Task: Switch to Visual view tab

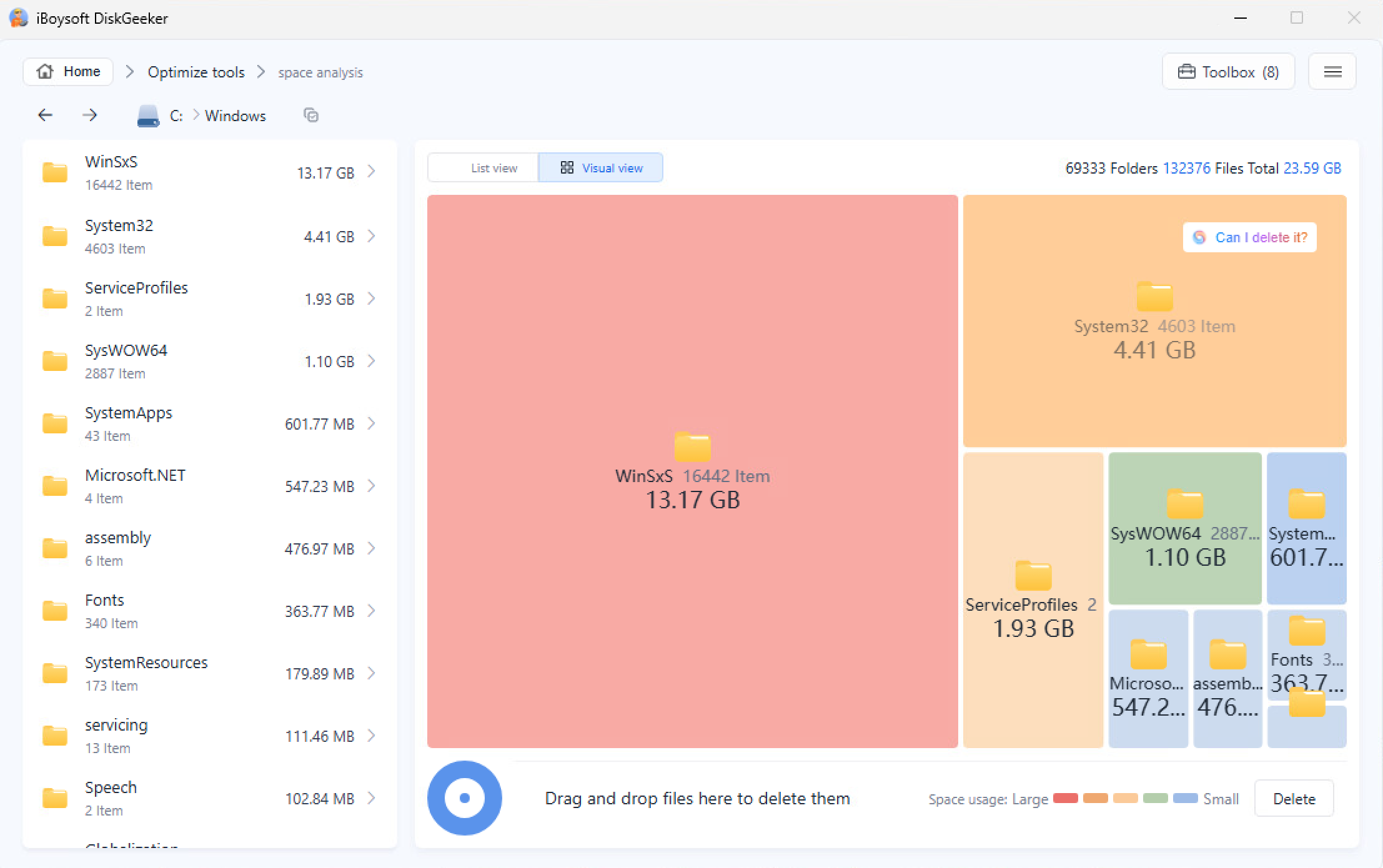Action: (600, 167)
